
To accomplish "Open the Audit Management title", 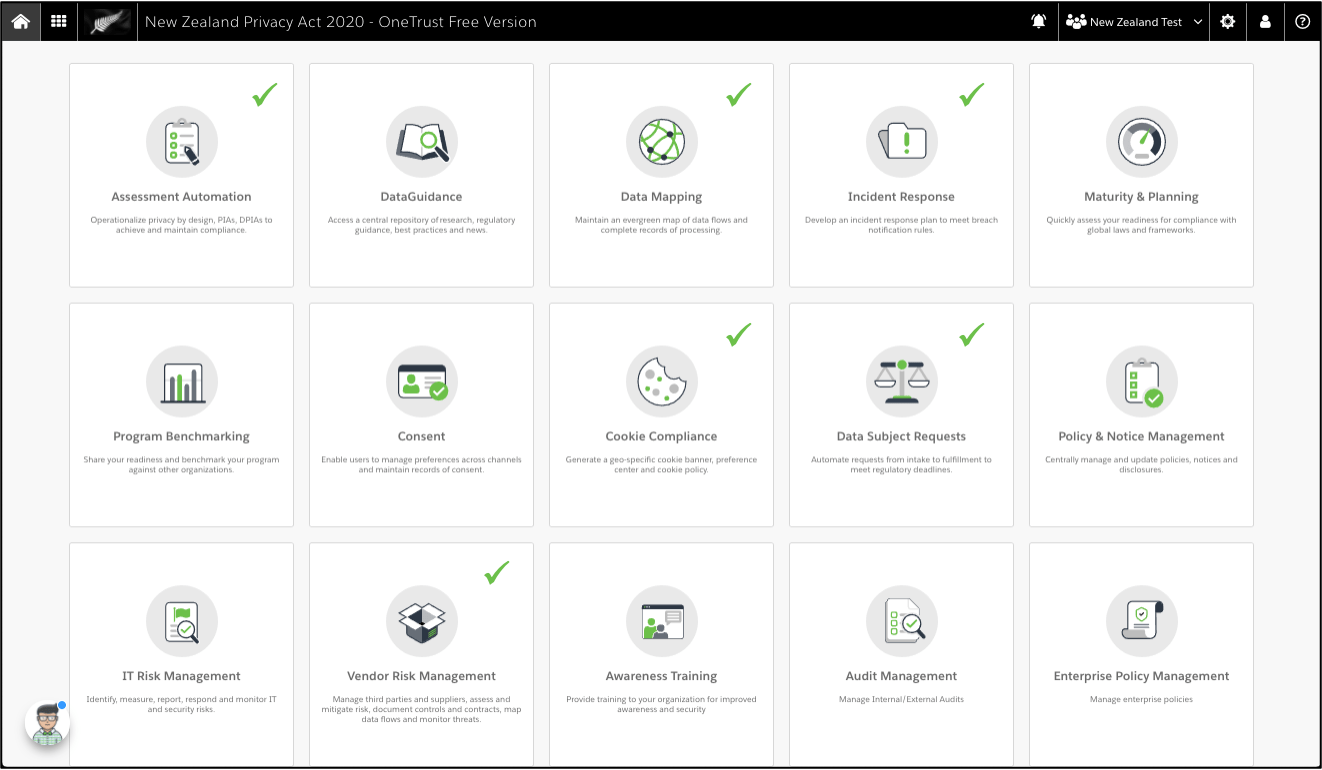I will tap(902, 677).
